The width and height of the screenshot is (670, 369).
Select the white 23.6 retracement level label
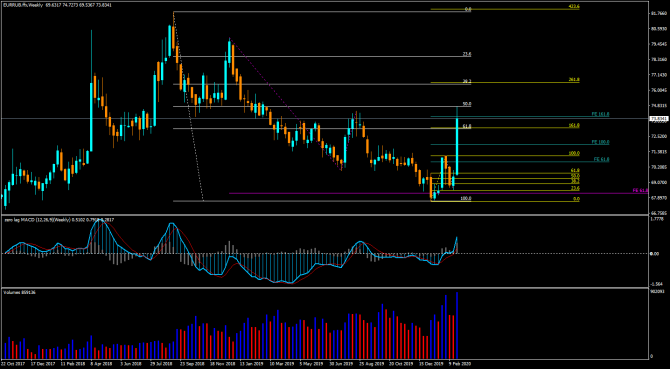point(467,54)
